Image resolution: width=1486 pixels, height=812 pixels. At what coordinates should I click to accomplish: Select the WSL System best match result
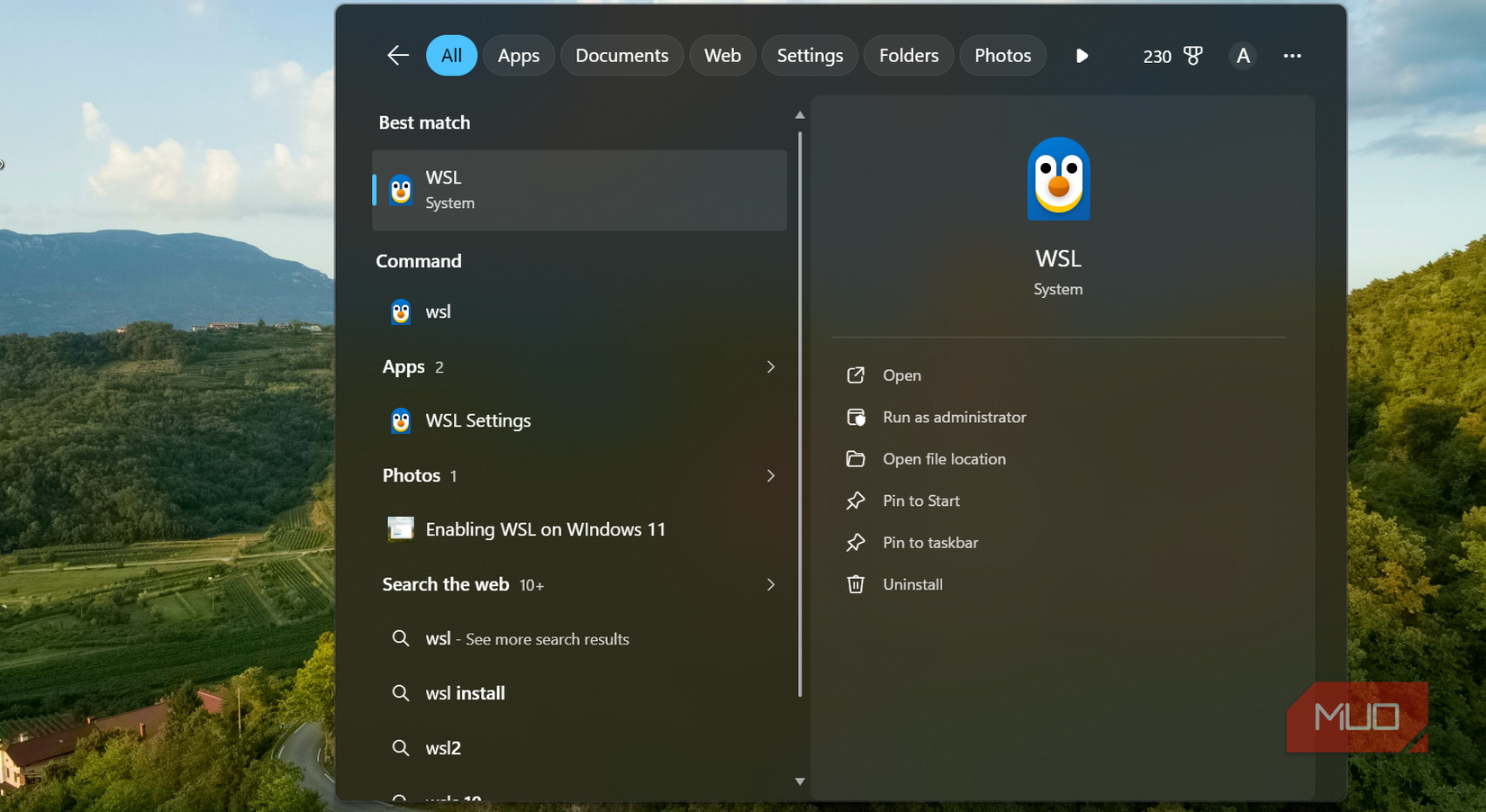pyautogui.click(x=579, y=190)
